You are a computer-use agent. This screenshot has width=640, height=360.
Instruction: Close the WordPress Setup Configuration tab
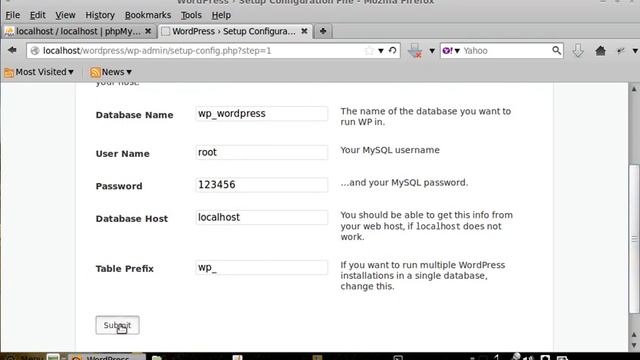(x=304, y=31)
